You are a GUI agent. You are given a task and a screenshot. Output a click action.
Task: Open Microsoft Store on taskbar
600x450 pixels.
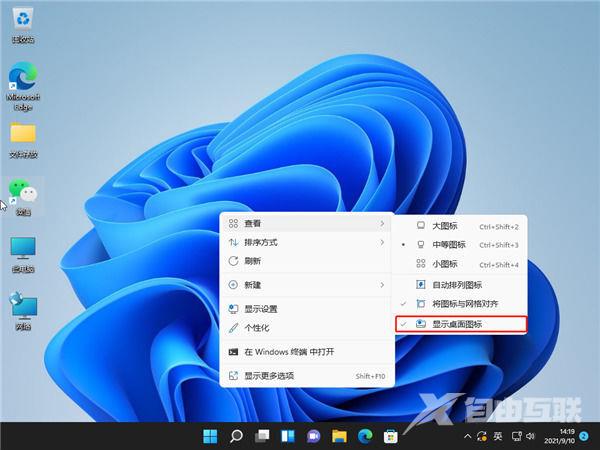tap(391, 436)
